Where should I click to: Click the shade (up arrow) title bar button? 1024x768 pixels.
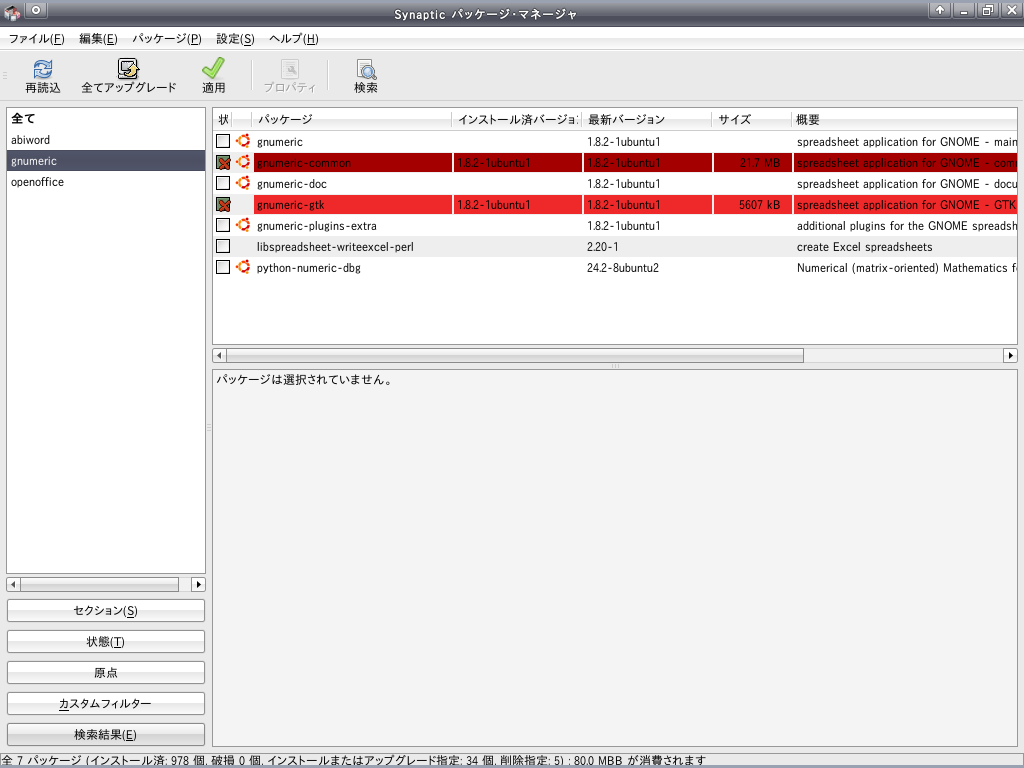(940, 10)
